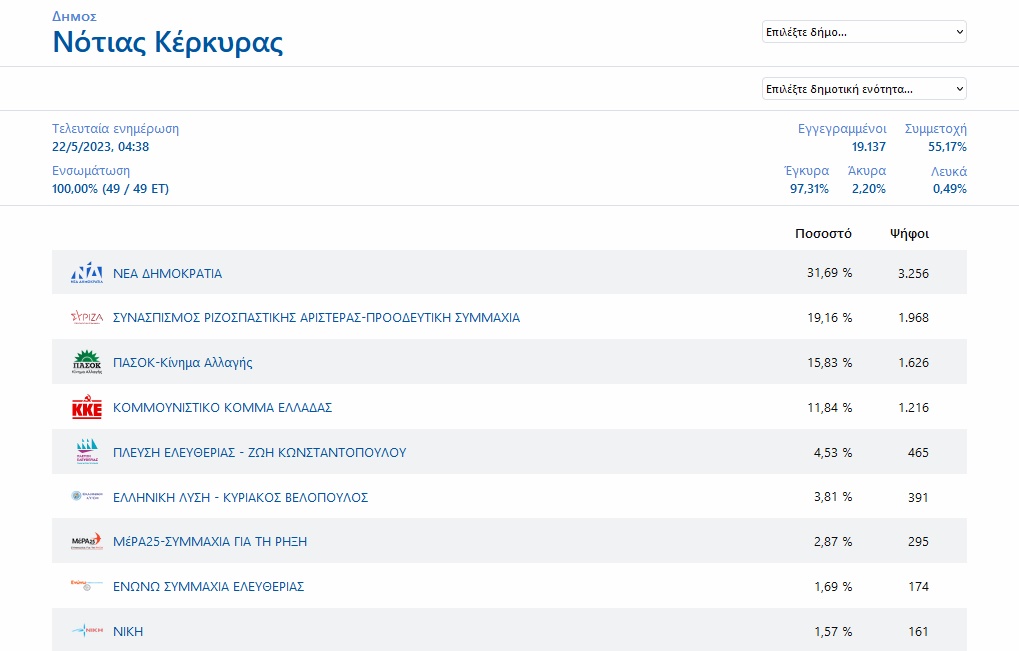Viewport: 1019px width, 651px height.
Task: Open ΣΥΝΑΣΠΙΣΜΟΣ ΡΙΖΟΣΠΑΣΤΙΚΗΣ ΑΡΙΣΤΕΡΑΣ party link
Action: coord(316,318)
